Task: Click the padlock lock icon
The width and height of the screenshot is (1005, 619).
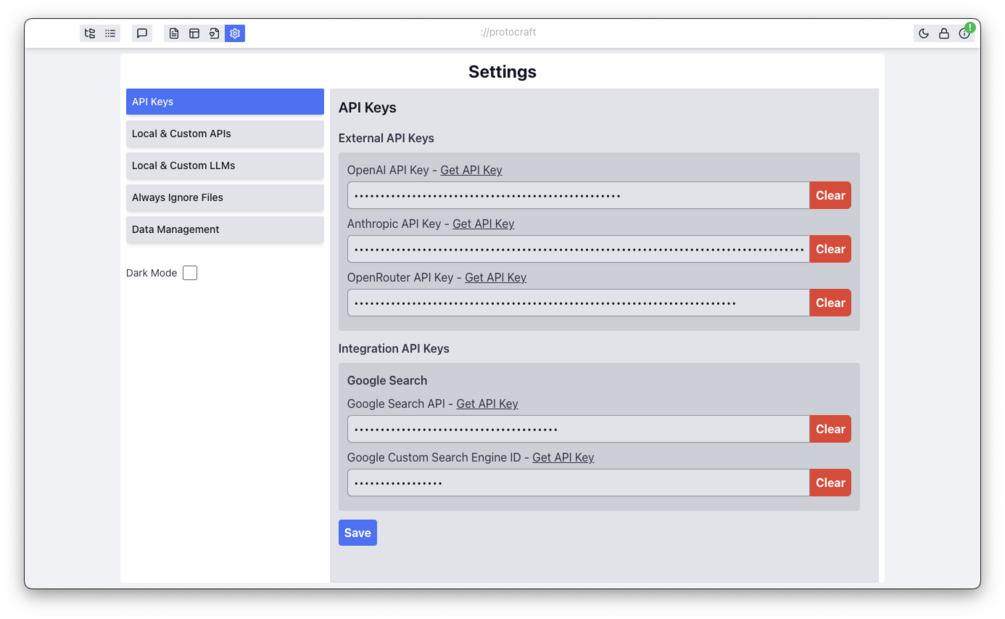Action: click(x=944, y=33)
